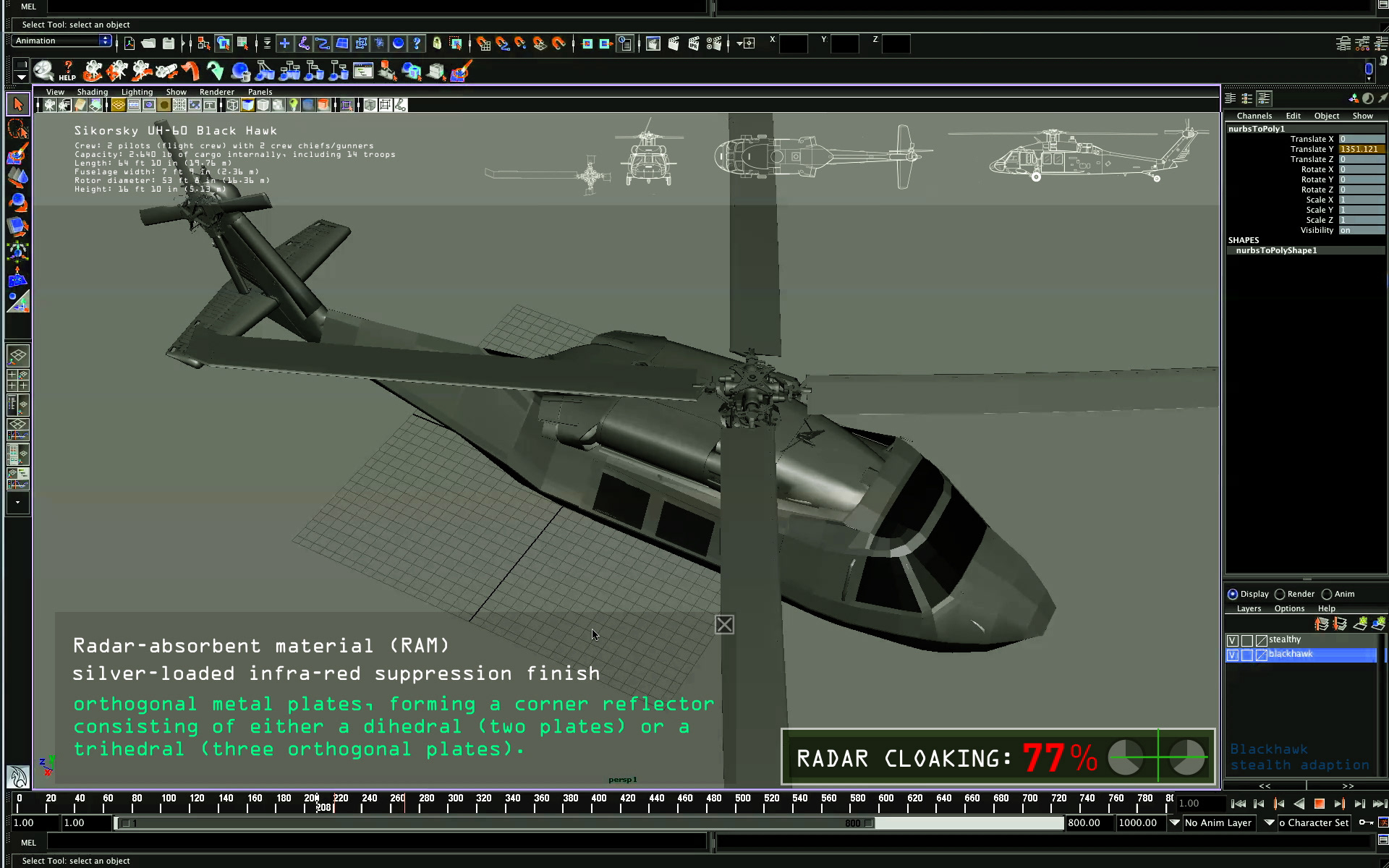Viewport: 1389px width, 868px height.
Task: Click the viewport lightbulb lighting icon
Action: pos(294,105)
